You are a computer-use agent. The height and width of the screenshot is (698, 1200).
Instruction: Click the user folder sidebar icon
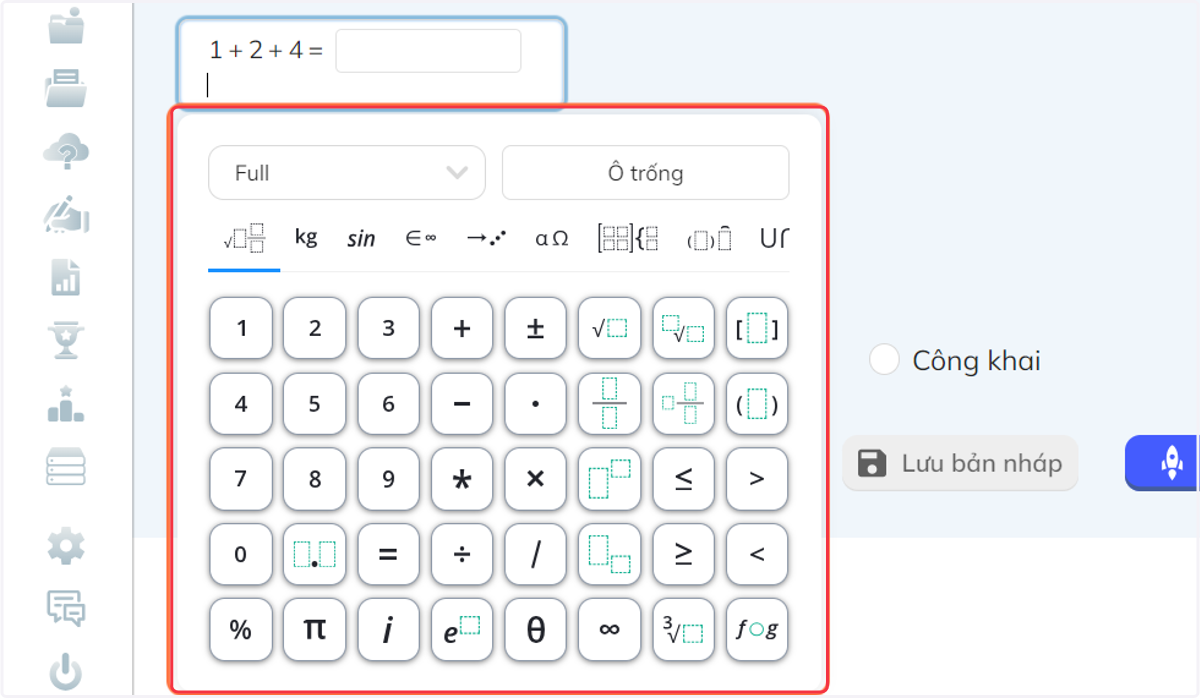coord(66,25)
